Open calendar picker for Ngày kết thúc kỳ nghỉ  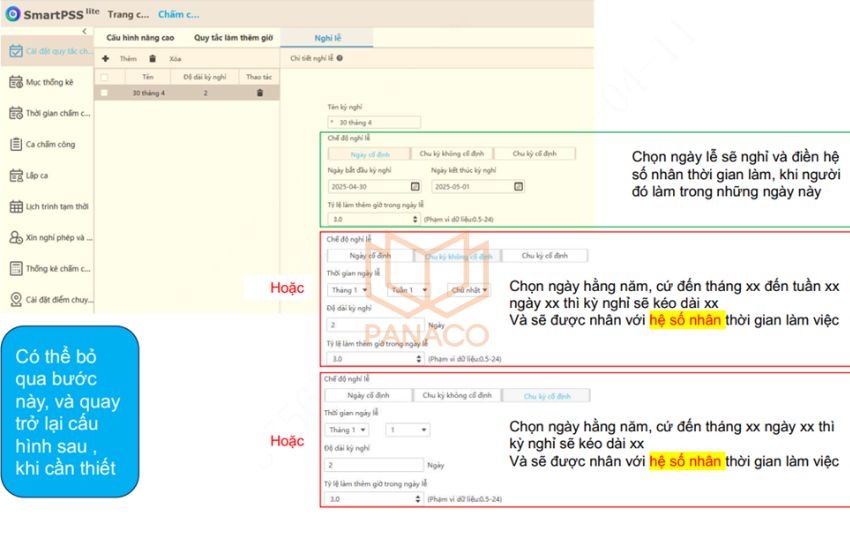(x=518, y=186)
